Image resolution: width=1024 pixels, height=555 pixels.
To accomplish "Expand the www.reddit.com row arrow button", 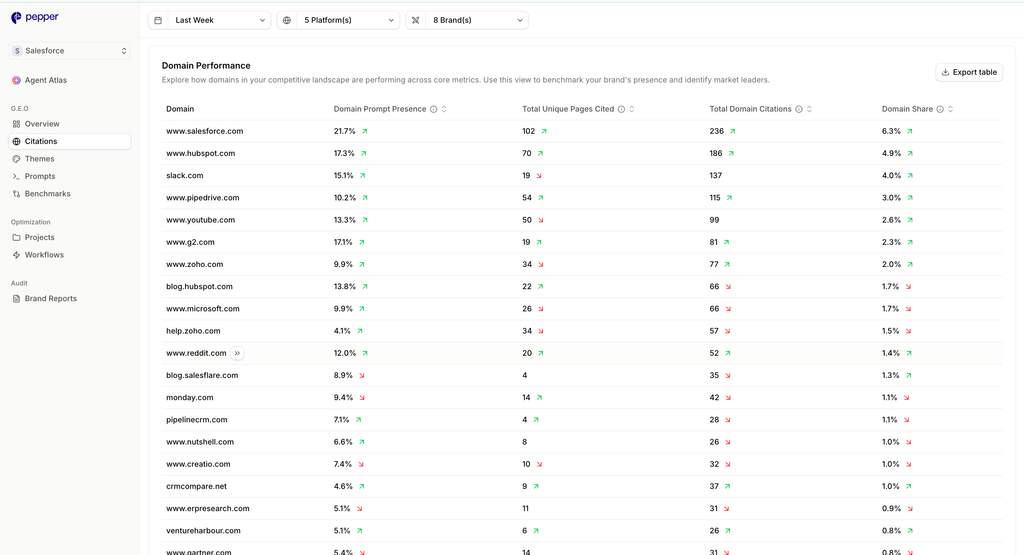I will [237, 353].
